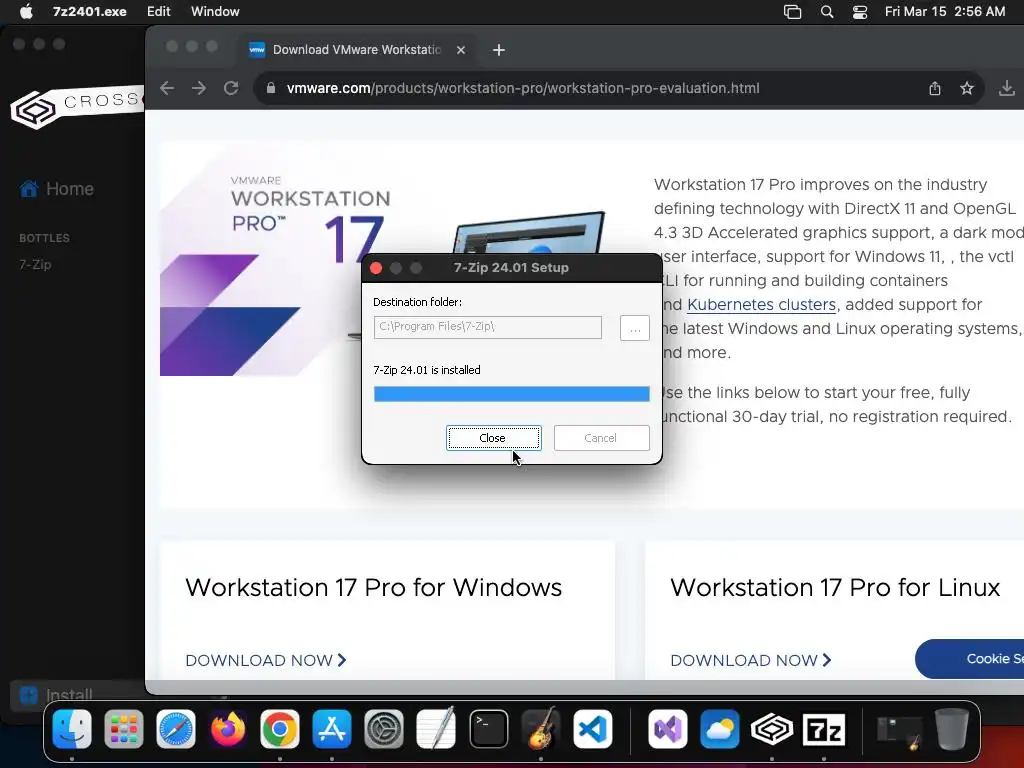Open the recent screenshot stack in the Dock

click(899, 731)
